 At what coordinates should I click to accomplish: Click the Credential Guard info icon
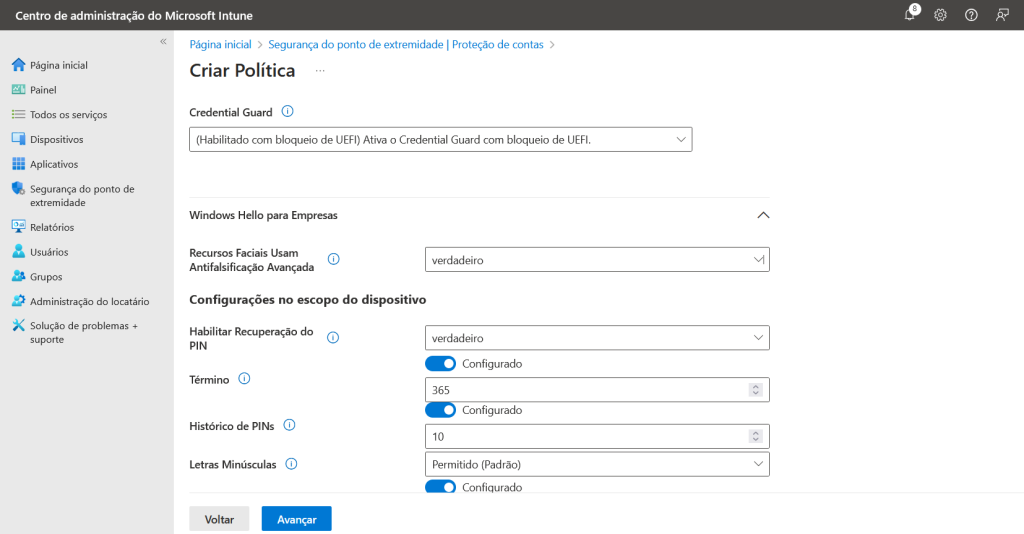(287, 112)
